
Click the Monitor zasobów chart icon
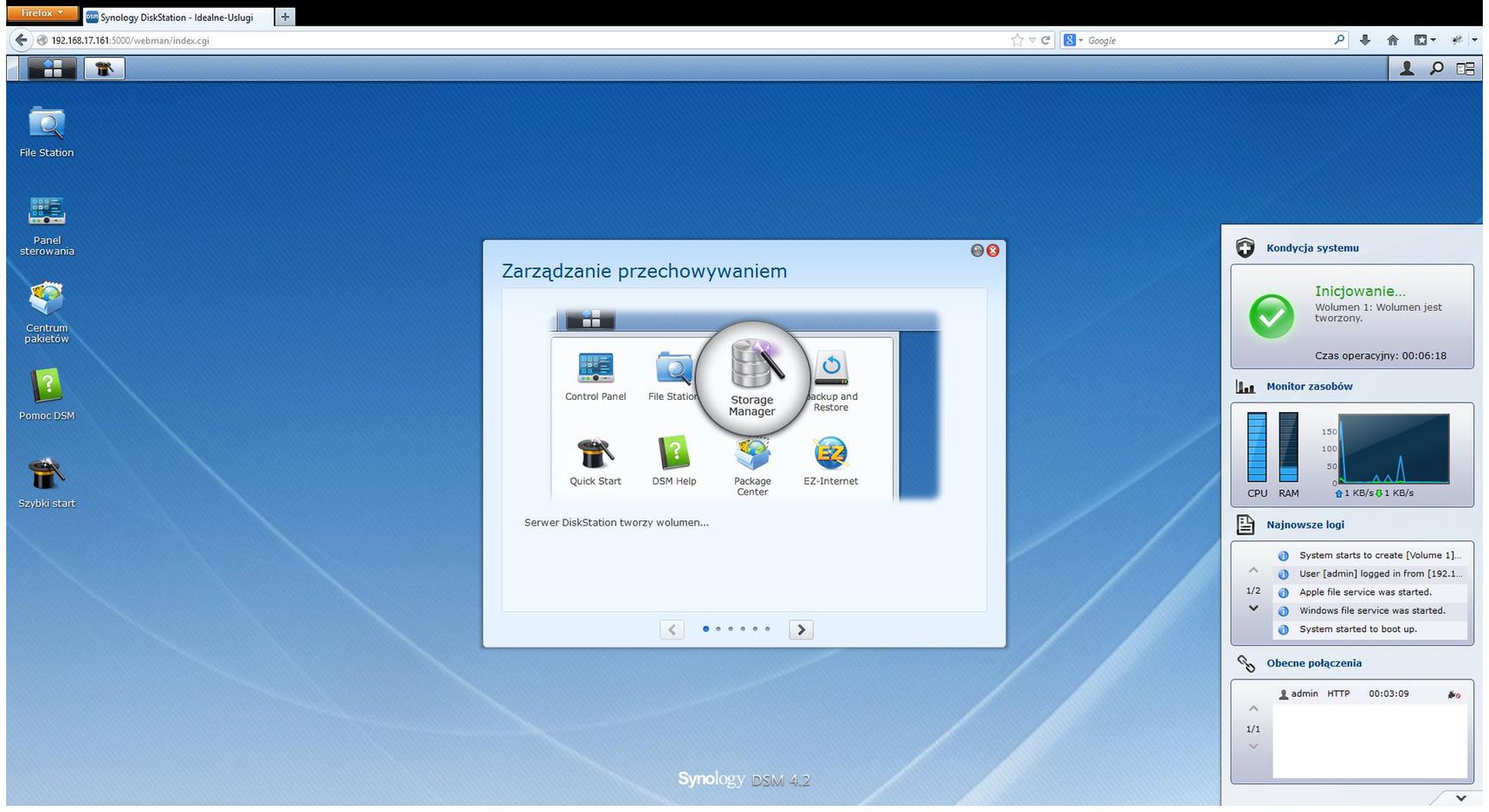click(x=1245, y=387)
